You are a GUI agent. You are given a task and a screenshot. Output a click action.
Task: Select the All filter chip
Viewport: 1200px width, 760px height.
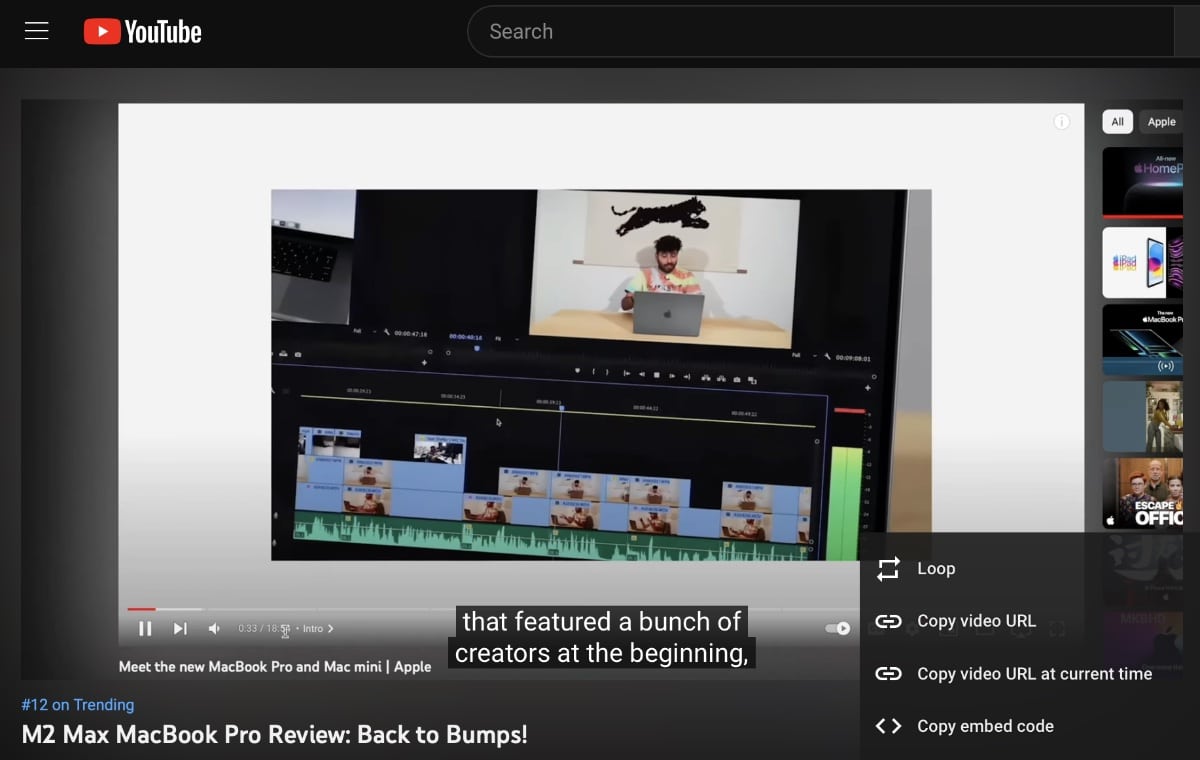click(x=1117, y=122)
